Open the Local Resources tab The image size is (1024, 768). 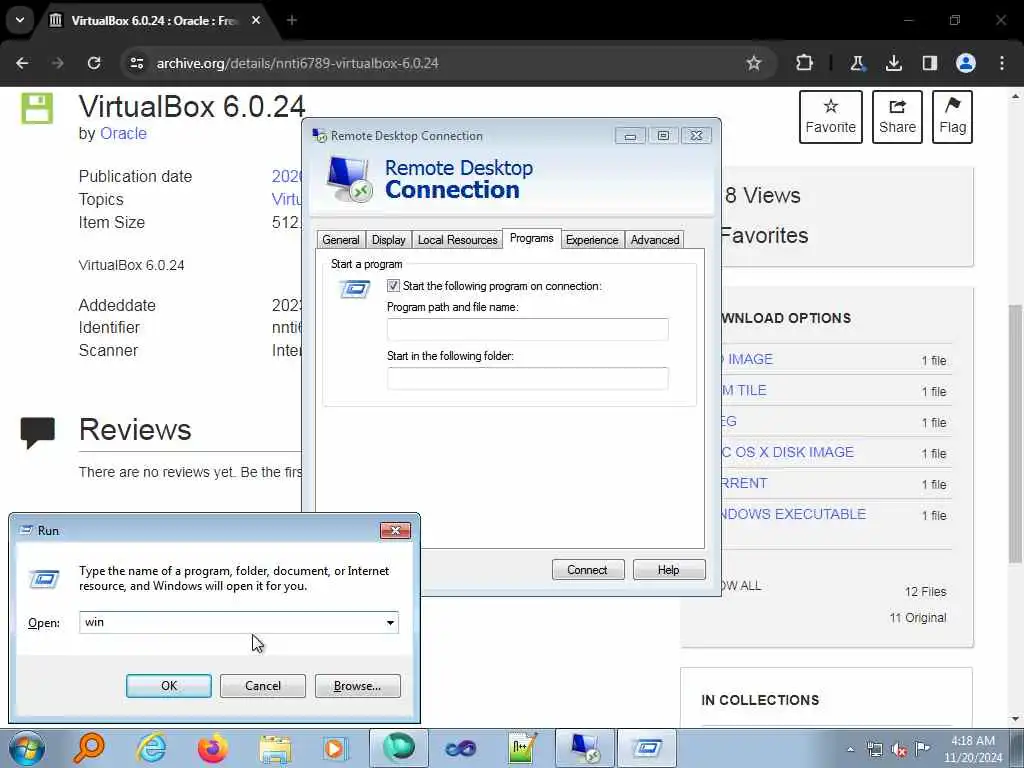click(x=457, y=240)
